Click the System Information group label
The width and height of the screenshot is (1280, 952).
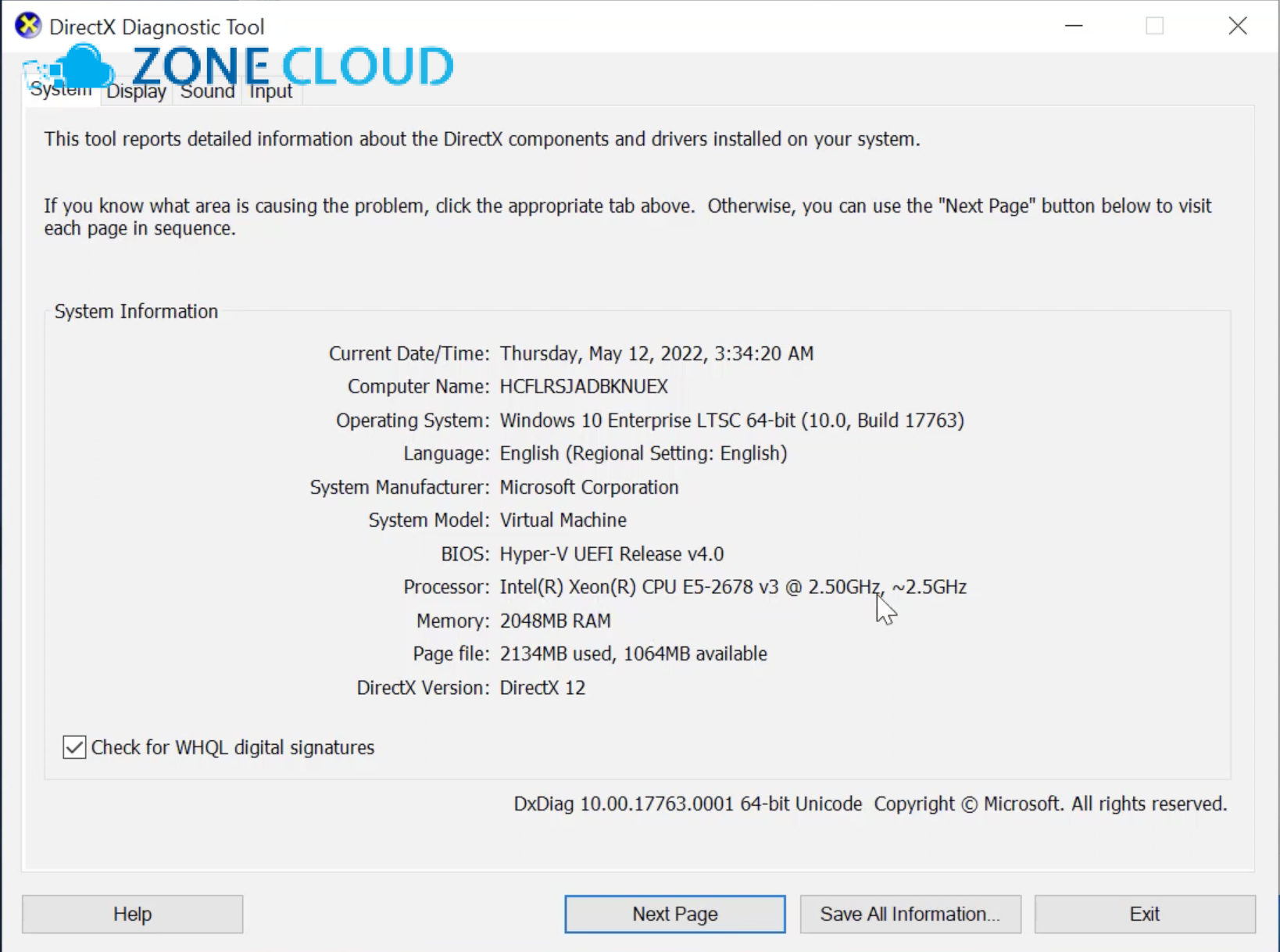[136, 311]
